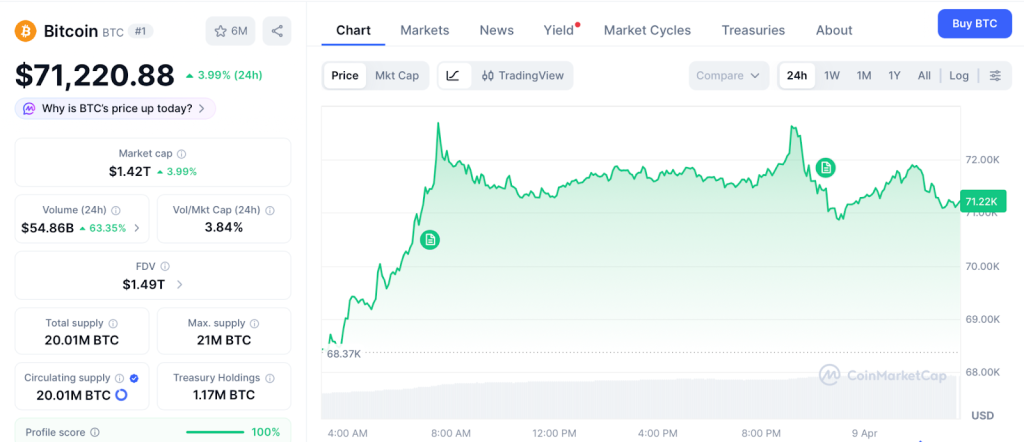Select the 1W time range
The image size is (1024, 442).
(832, 76)
